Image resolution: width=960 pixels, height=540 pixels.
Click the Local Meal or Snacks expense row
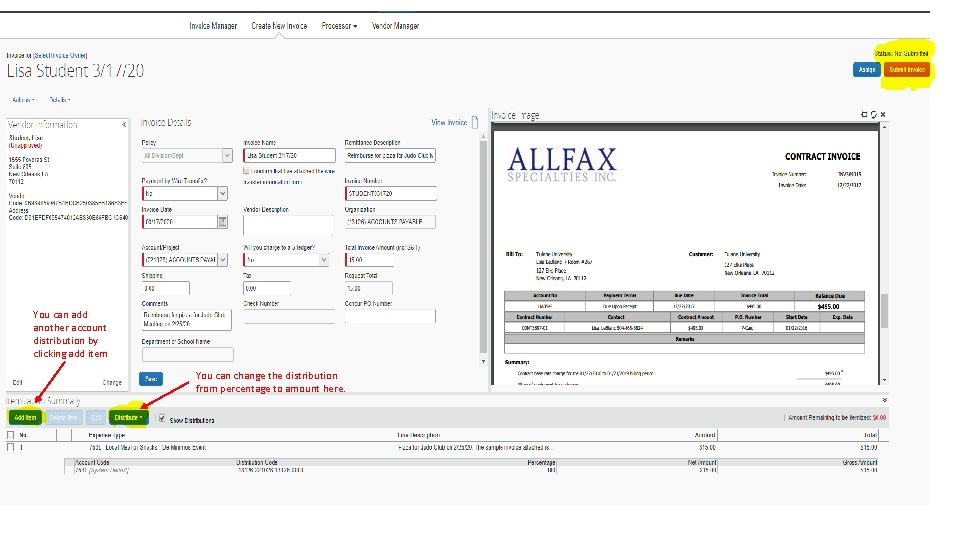(147, 448)
